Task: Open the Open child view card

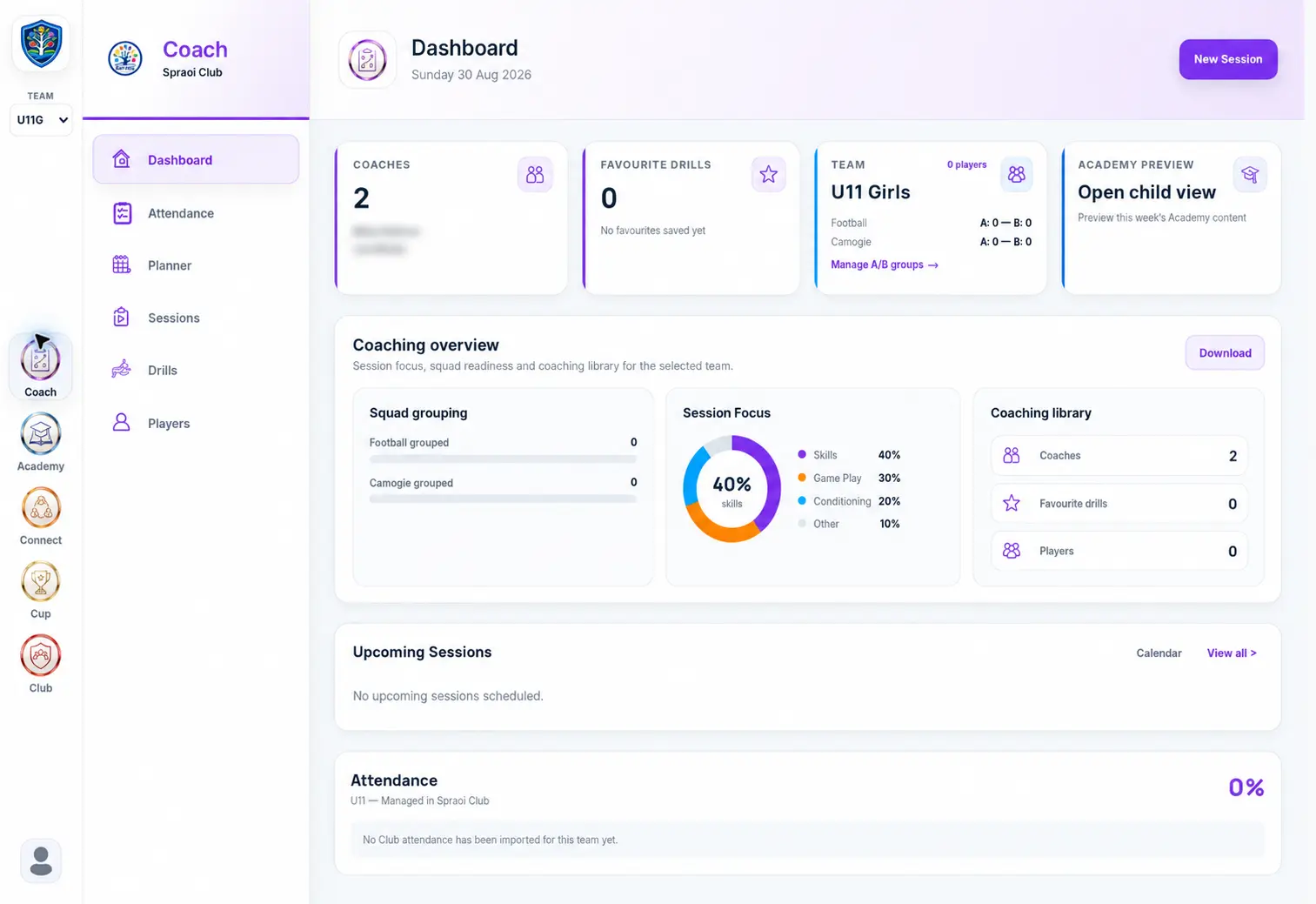Action: click(1172, 218)
